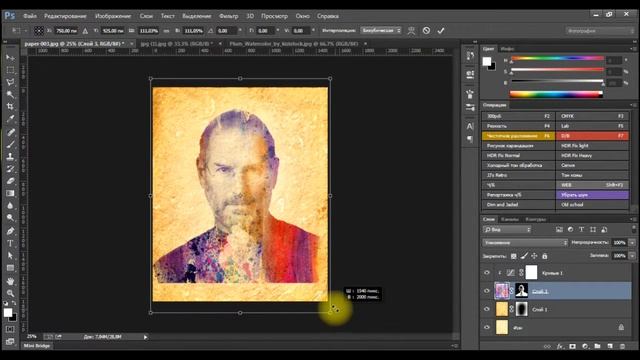The image size is (640, 360).
Task: Open the Файл menu
Action: 30,16
